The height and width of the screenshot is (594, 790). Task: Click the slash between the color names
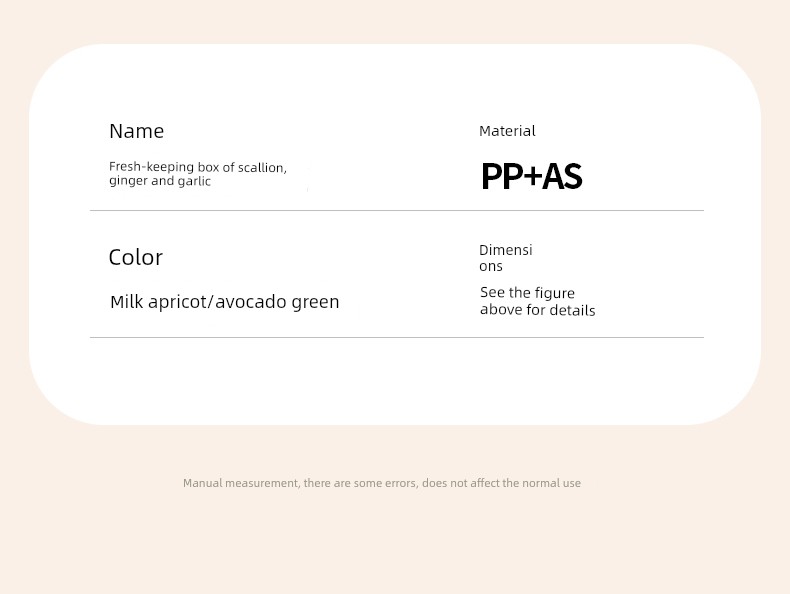click(x=212, y=302)
